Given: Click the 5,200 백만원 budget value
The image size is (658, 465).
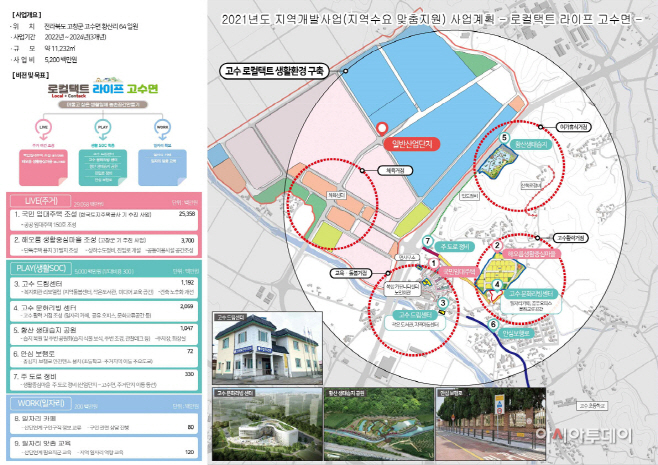Looking at the screenshot, I should (x=61, y=60).
